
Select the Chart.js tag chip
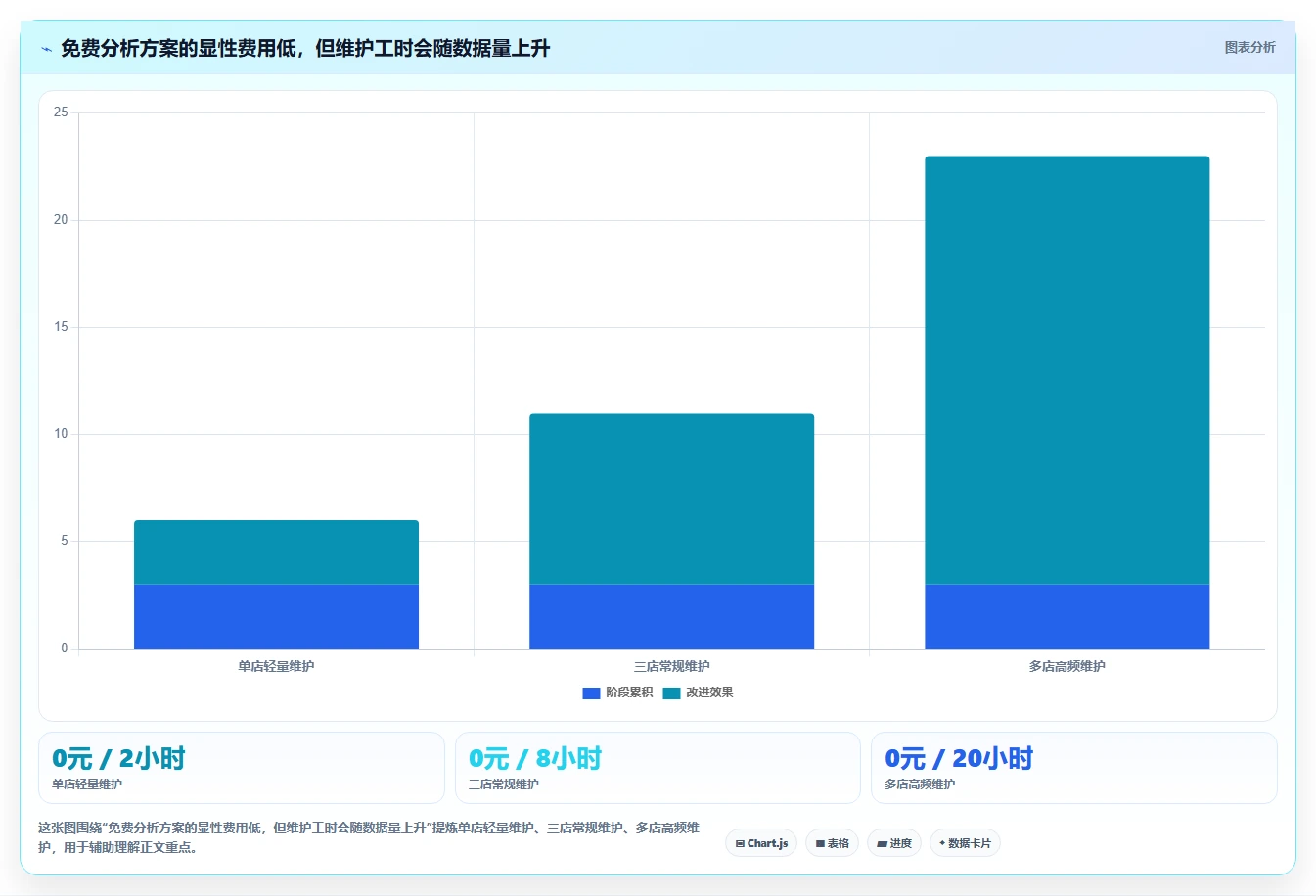(x=761, y=843)
